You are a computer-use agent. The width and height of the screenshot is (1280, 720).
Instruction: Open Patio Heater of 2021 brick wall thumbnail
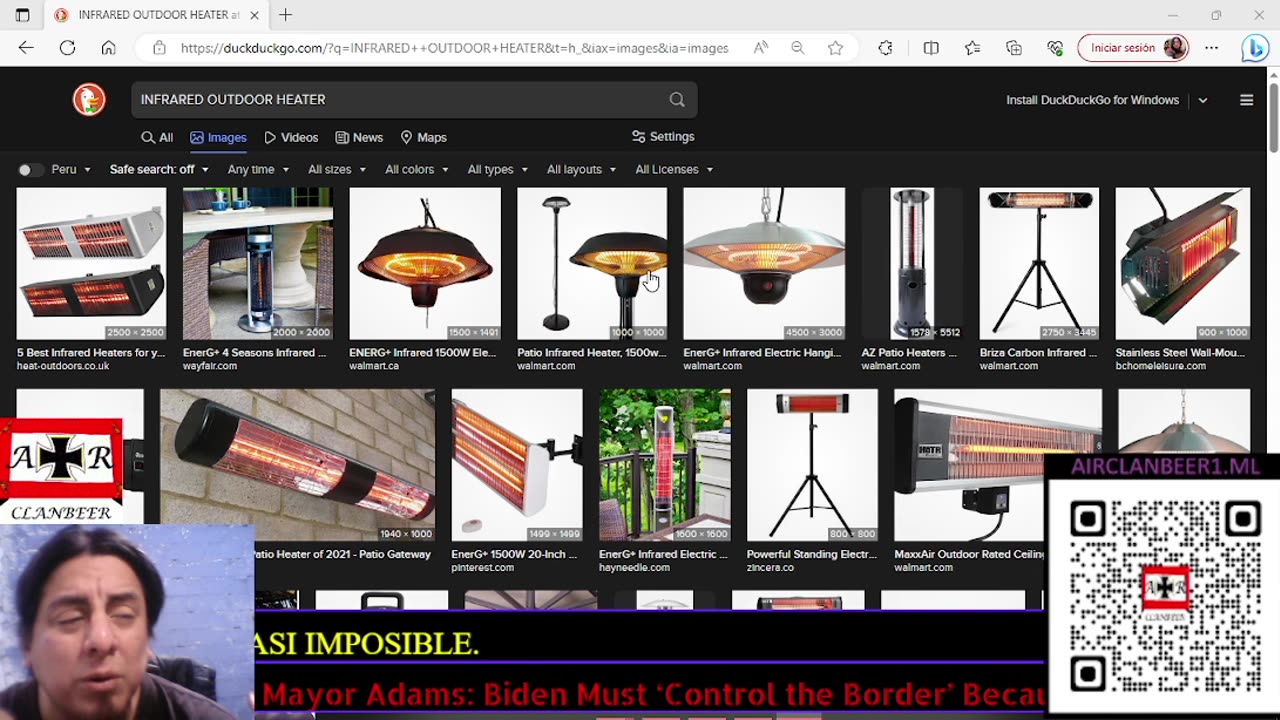(x=297, y=465)
